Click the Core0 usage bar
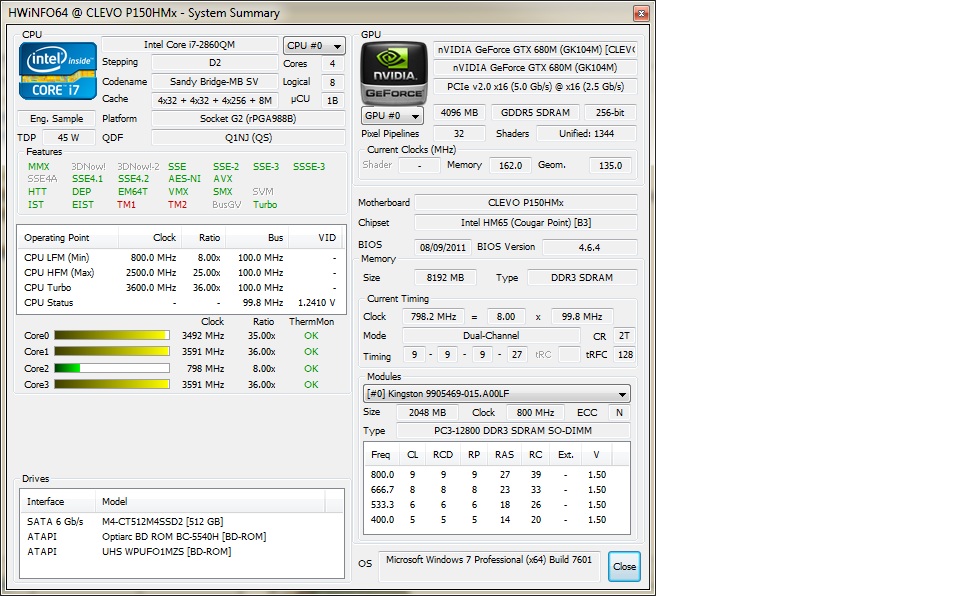 click(112, 335)
